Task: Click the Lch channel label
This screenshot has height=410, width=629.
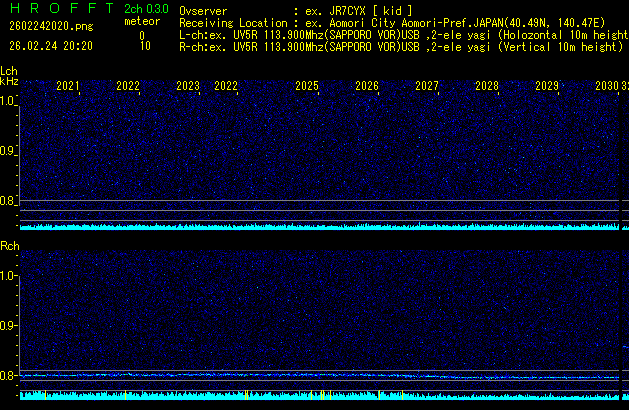Action: [x=9, y=71]
